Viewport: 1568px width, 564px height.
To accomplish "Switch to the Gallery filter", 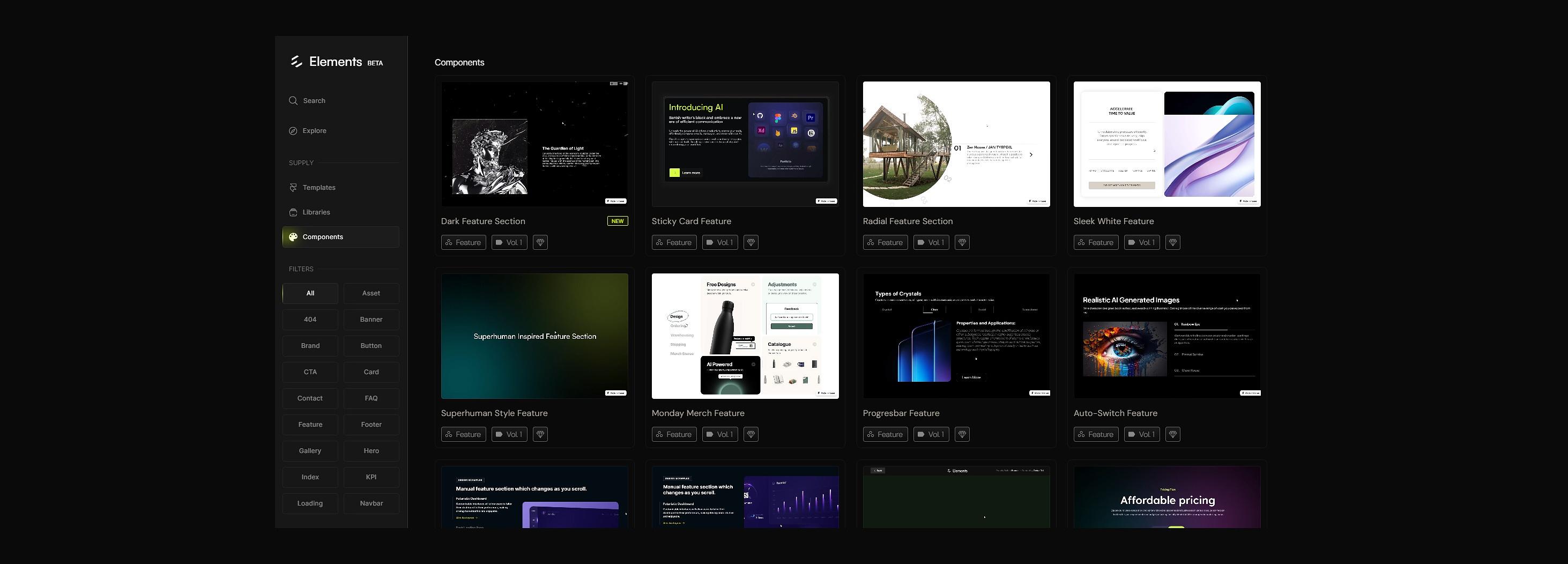I will 310,451.
